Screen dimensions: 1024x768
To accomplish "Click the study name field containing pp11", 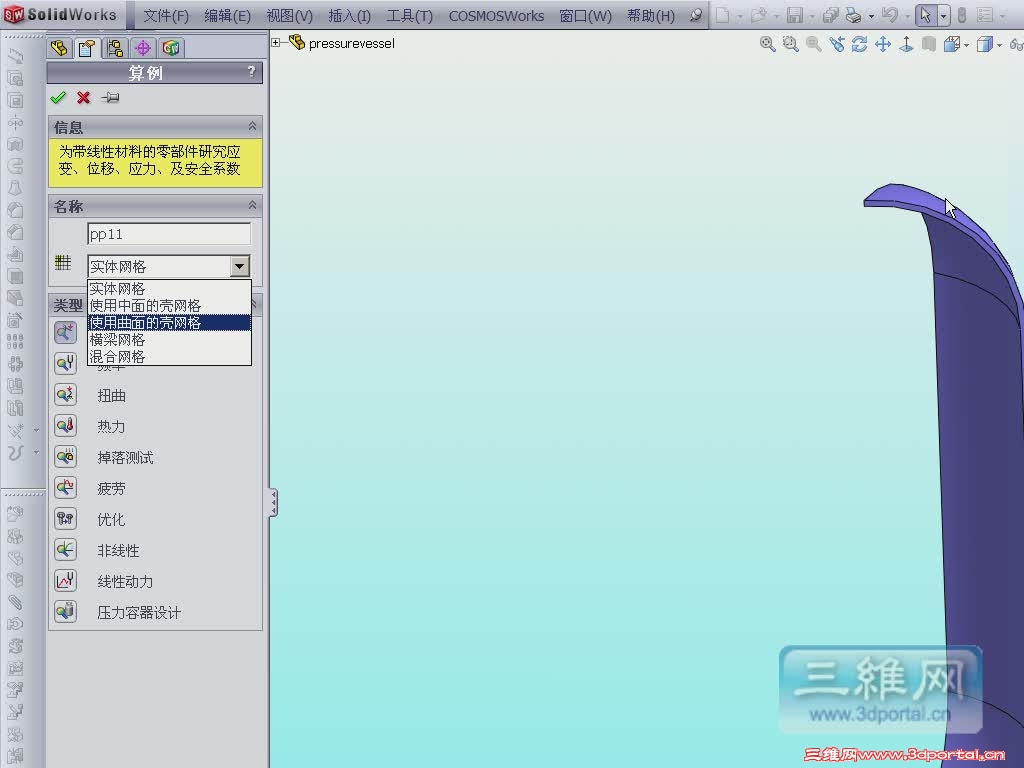I will coord(169,234).
